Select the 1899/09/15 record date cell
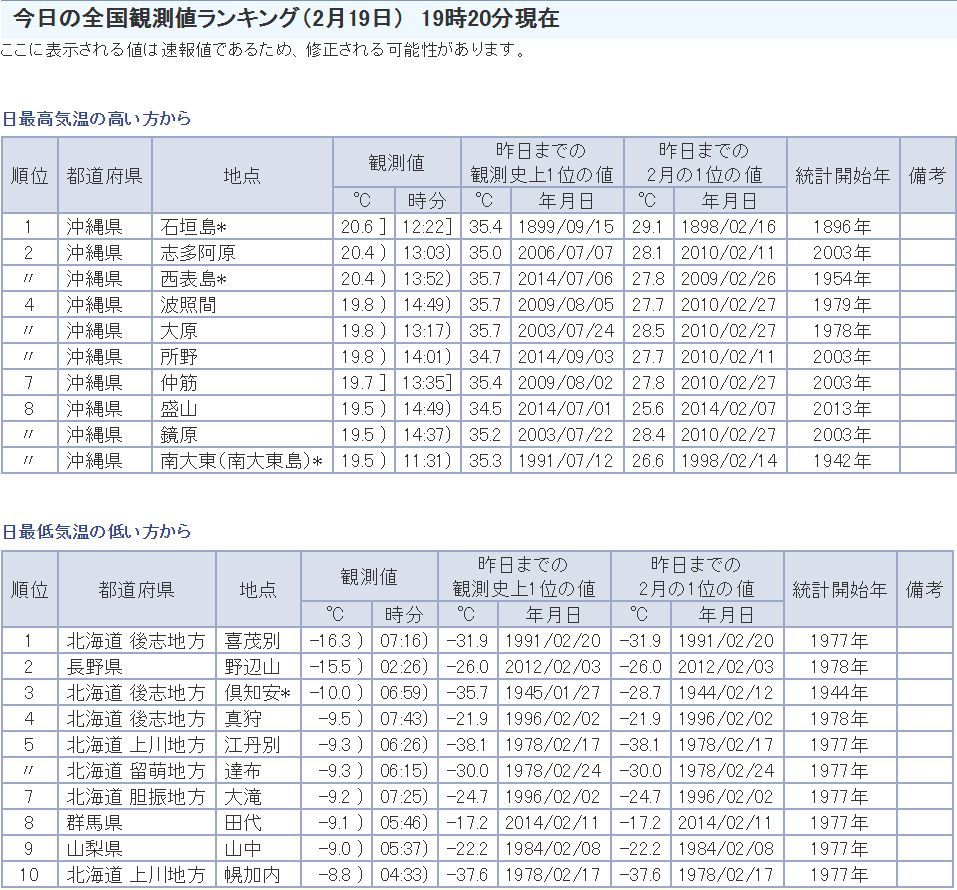This screenshot has width=957, height=890. click(566, 227)
